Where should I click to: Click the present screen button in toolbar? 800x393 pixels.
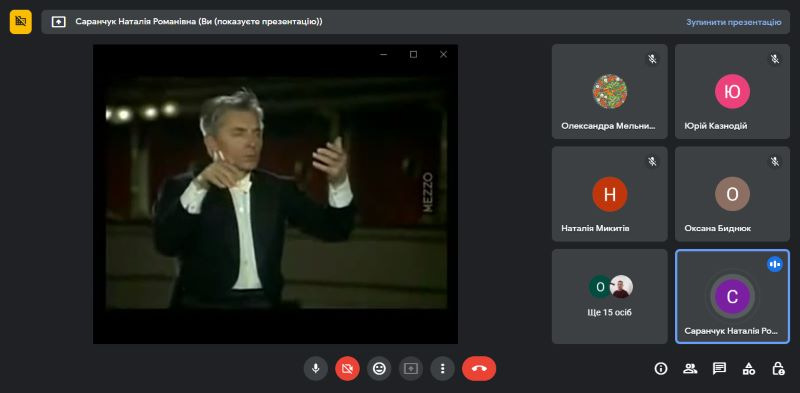411,369
